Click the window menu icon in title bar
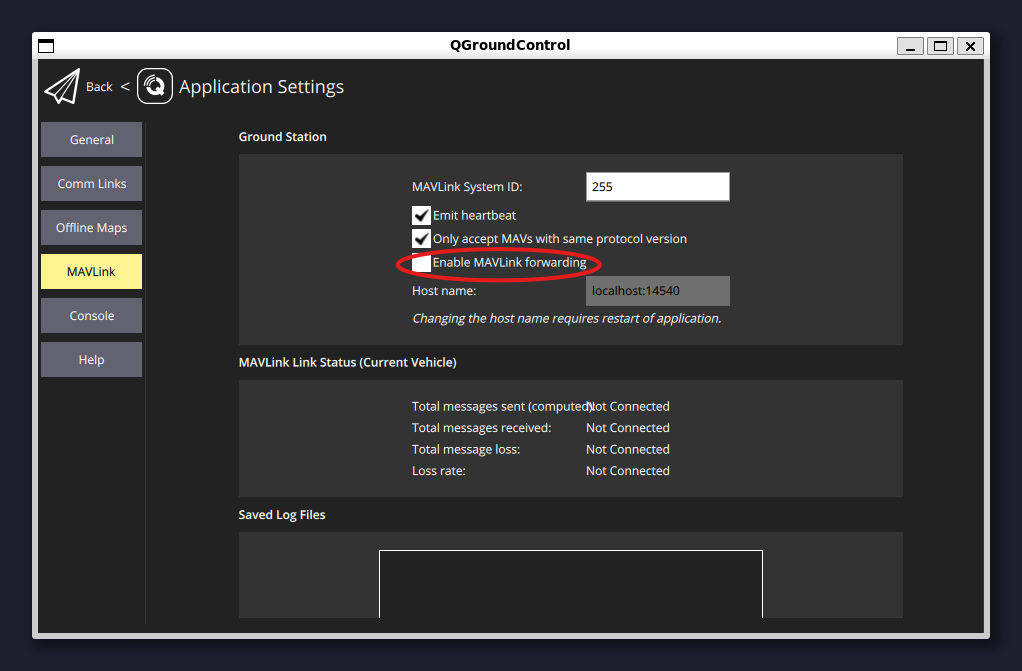This screenshot has width=1022, height=671. 46,46
